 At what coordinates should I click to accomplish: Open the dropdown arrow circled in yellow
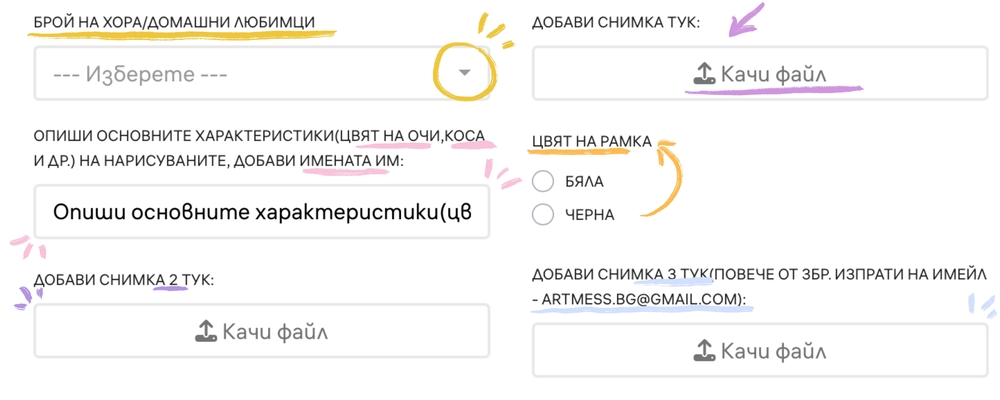465,73
